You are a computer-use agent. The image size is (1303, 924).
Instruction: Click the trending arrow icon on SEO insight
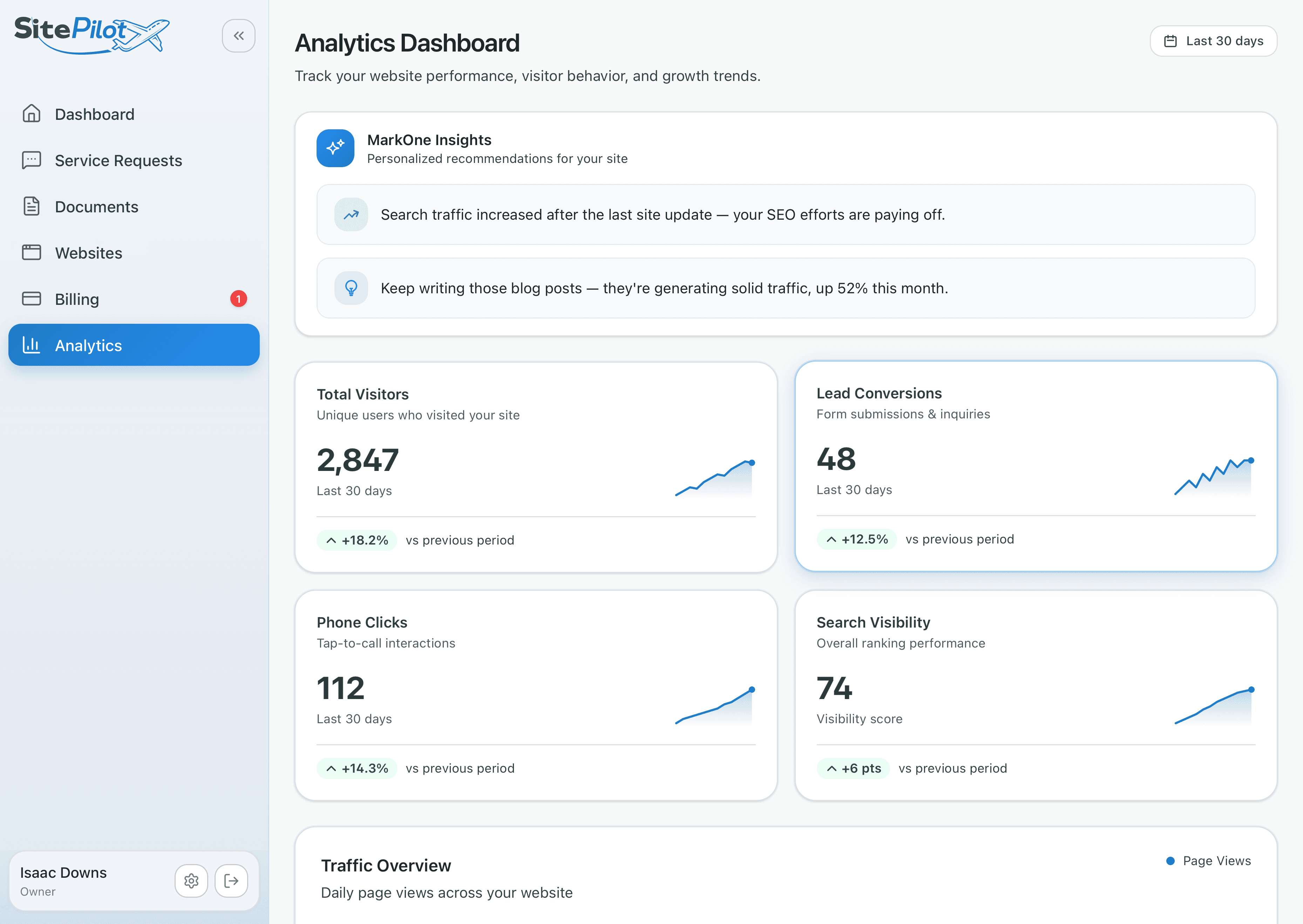pyautogui.click(x=351, y=214)
